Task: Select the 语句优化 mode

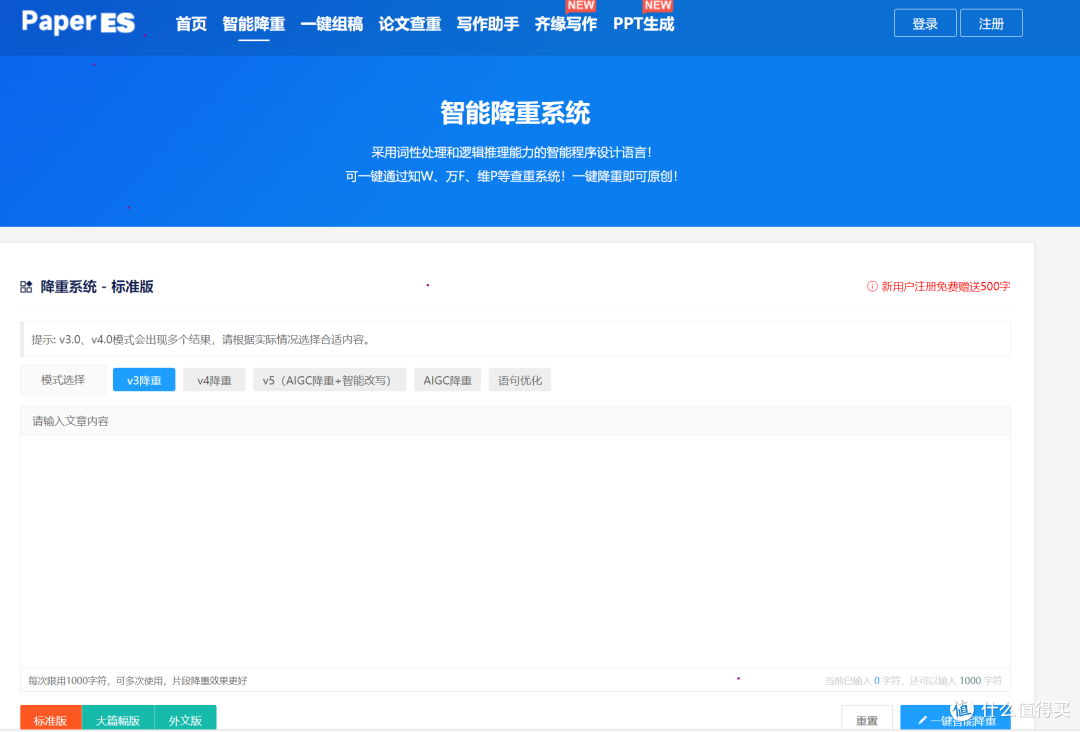Action: [x=520, y=380]
